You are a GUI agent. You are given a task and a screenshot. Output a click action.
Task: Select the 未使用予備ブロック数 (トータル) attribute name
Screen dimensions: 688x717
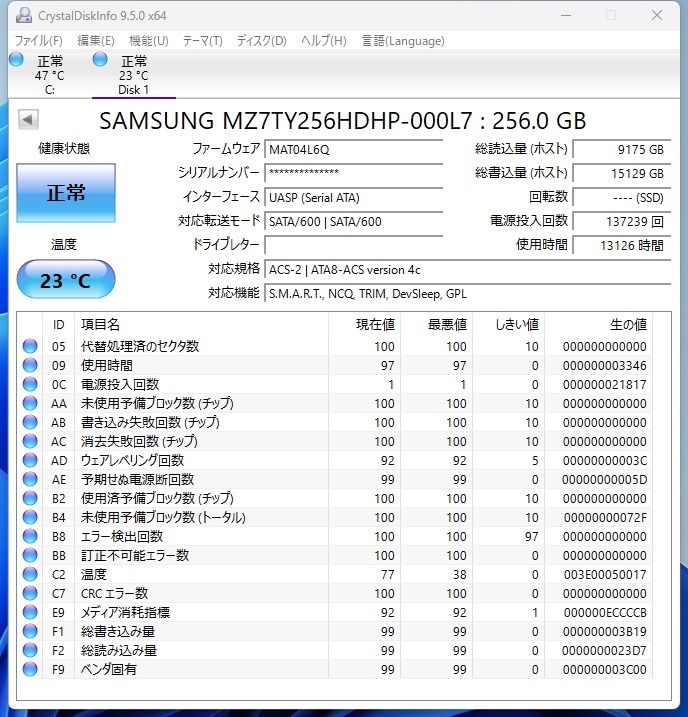[163, 517]
